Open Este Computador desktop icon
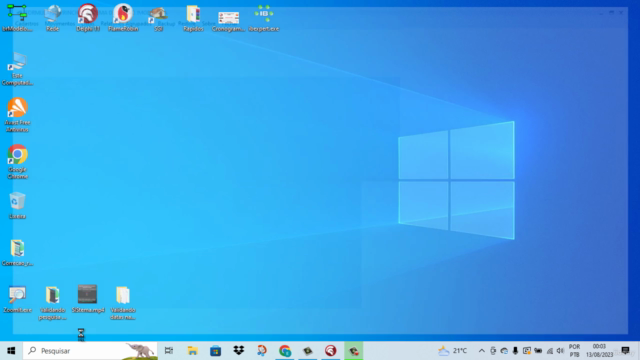The width and height of the screenshot is (640, 360). pyautogui.click(x=17, y=69)
